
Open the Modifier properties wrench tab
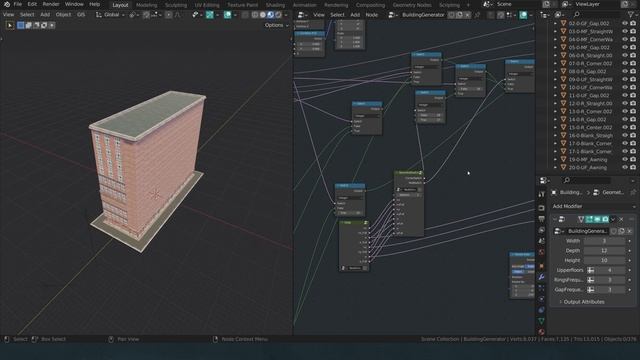tap(542, 277)
